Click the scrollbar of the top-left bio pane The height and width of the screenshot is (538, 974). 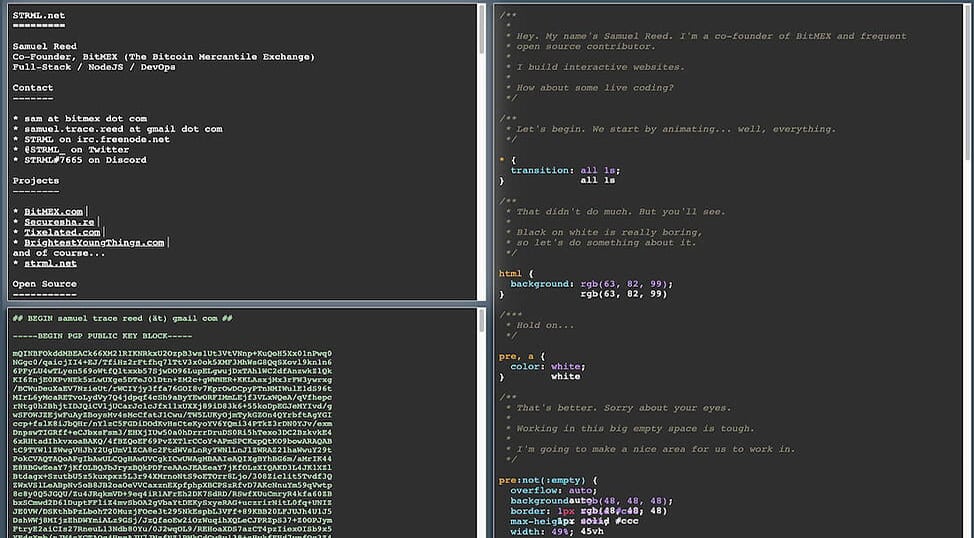482,30
